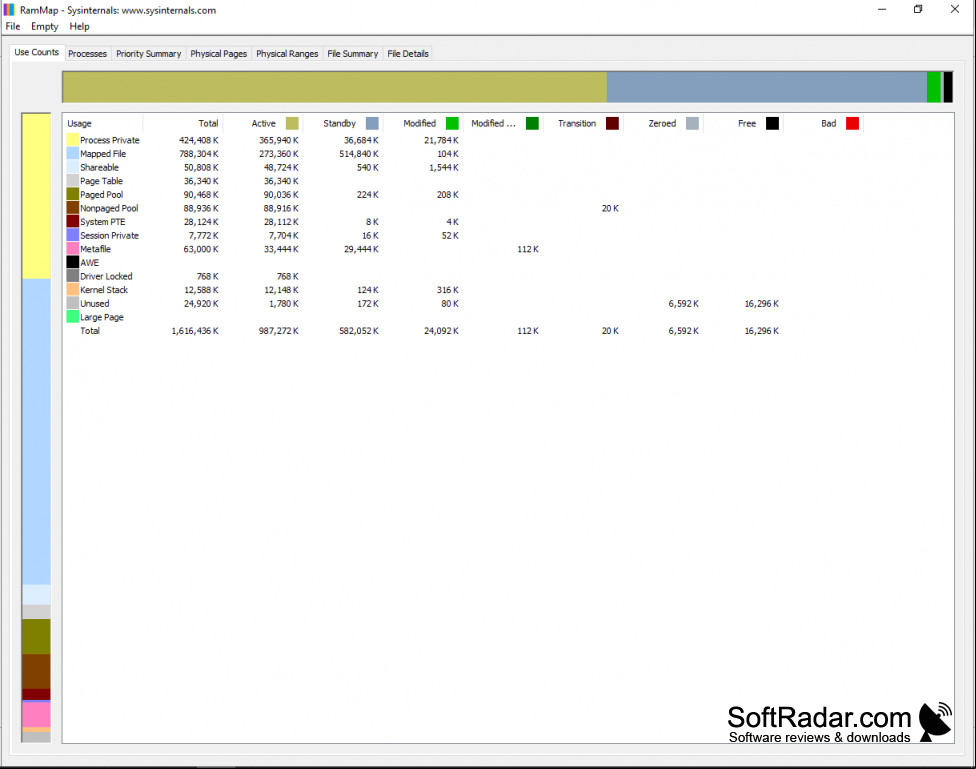This screenshot has width=976, height=769.
Task: Minimize the RamMap window
Action: pos(881,9)
